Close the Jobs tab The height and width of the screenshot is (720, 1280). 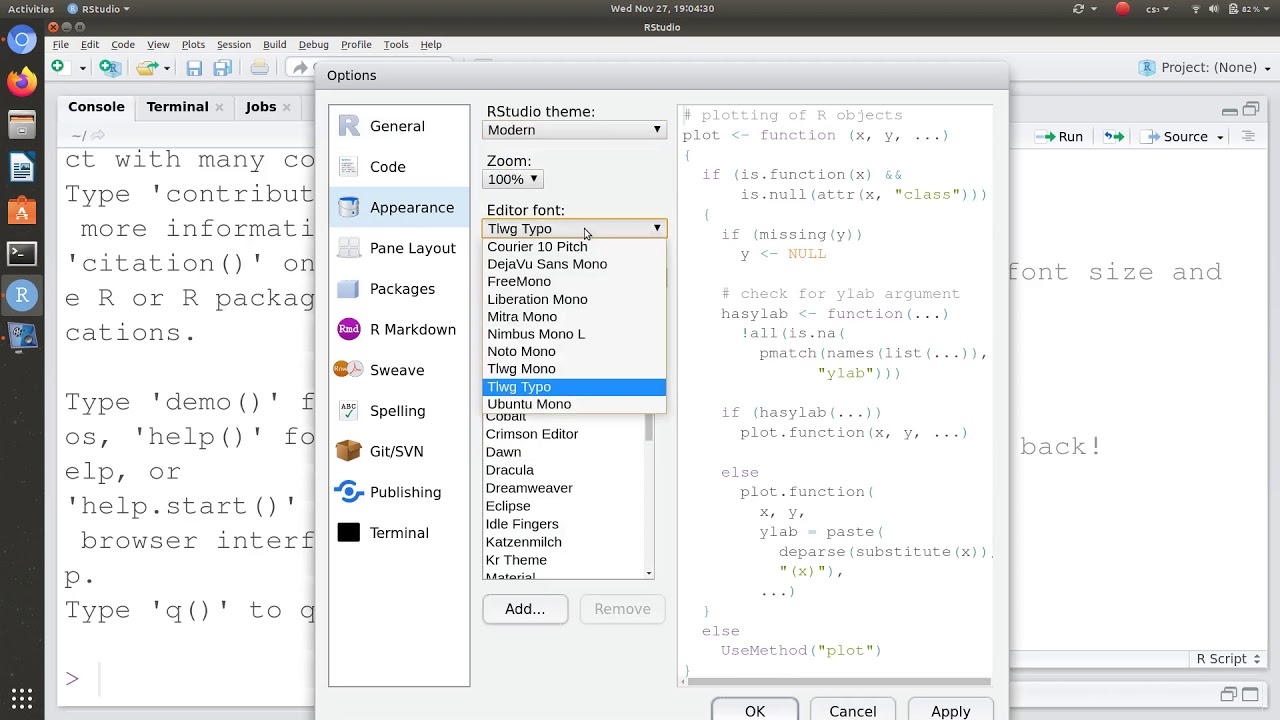coord(286,107)
